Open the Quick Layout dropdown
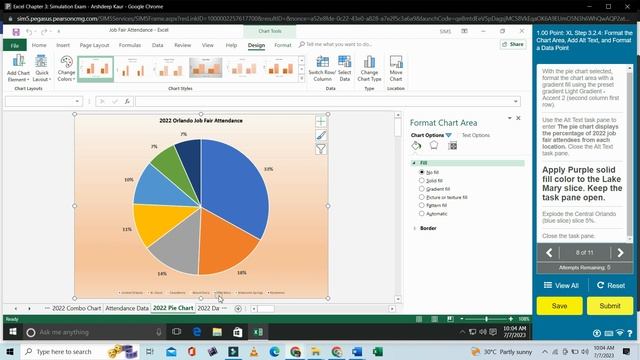This screenshot has width=640, height=360. [42, 68]
